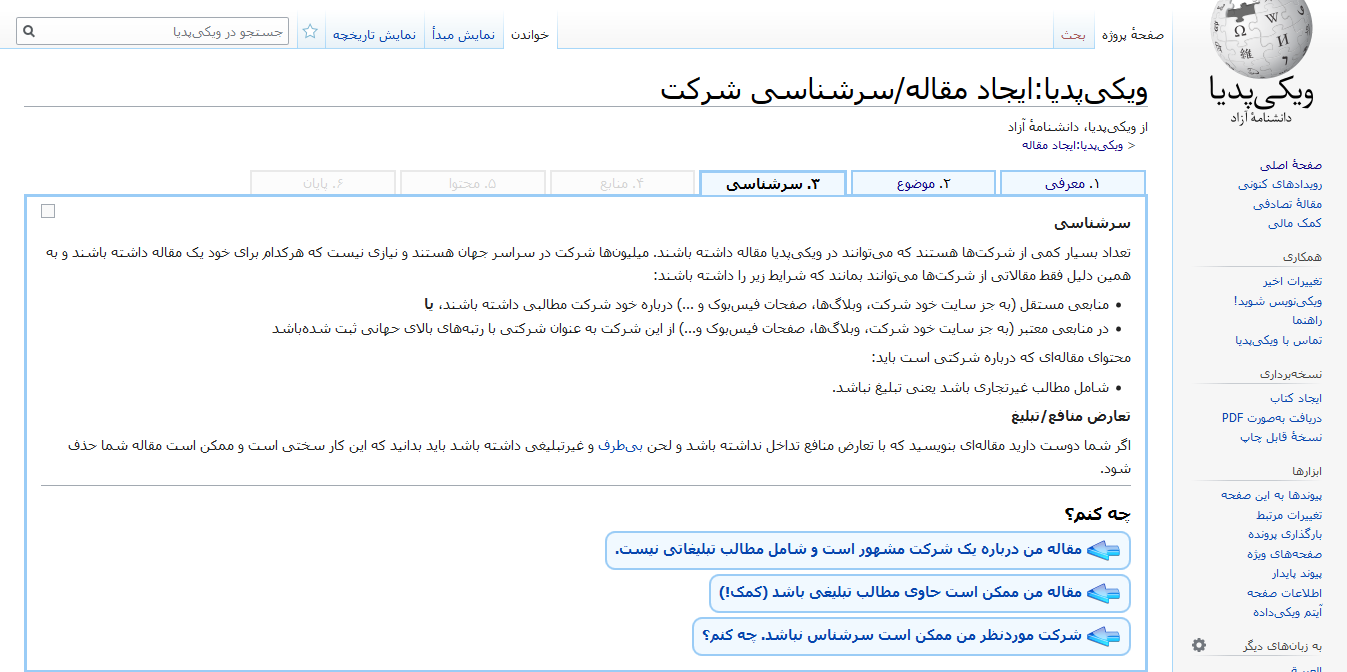
Task: Click the 'سرشناسی' section heading in content
Action: click(x=1092, y=223)
